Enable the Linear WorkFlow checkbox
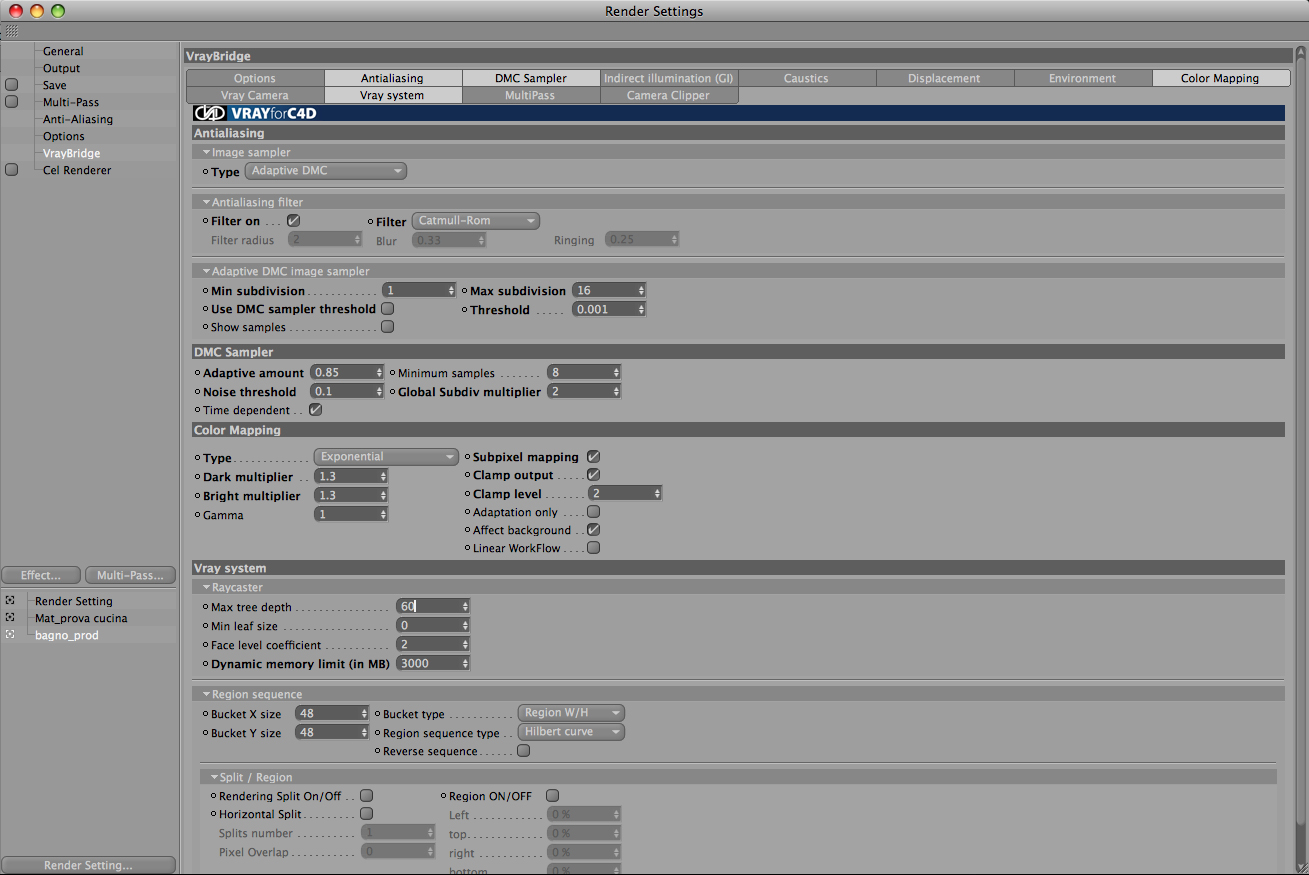Screen dimensions: 1309x875 593,548
